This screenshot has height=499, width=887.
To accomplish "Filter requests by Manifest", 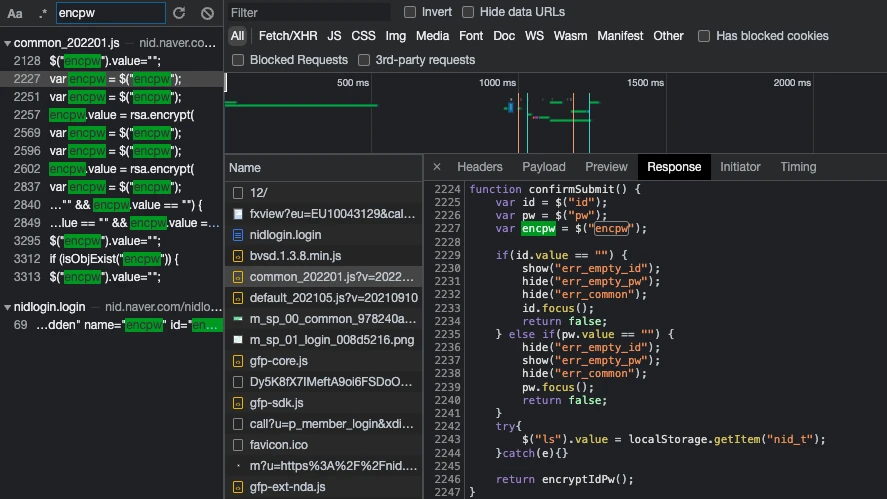I will [620, 36].
